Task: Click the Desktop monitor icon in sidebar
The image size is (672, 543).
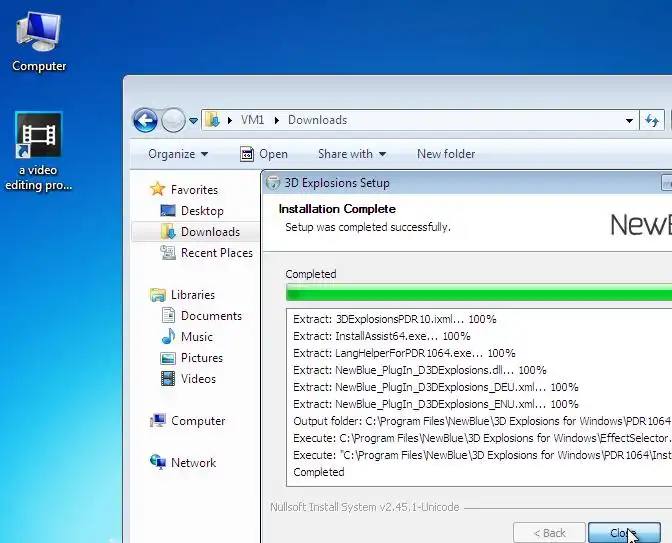Action: (x=168, y=210)
